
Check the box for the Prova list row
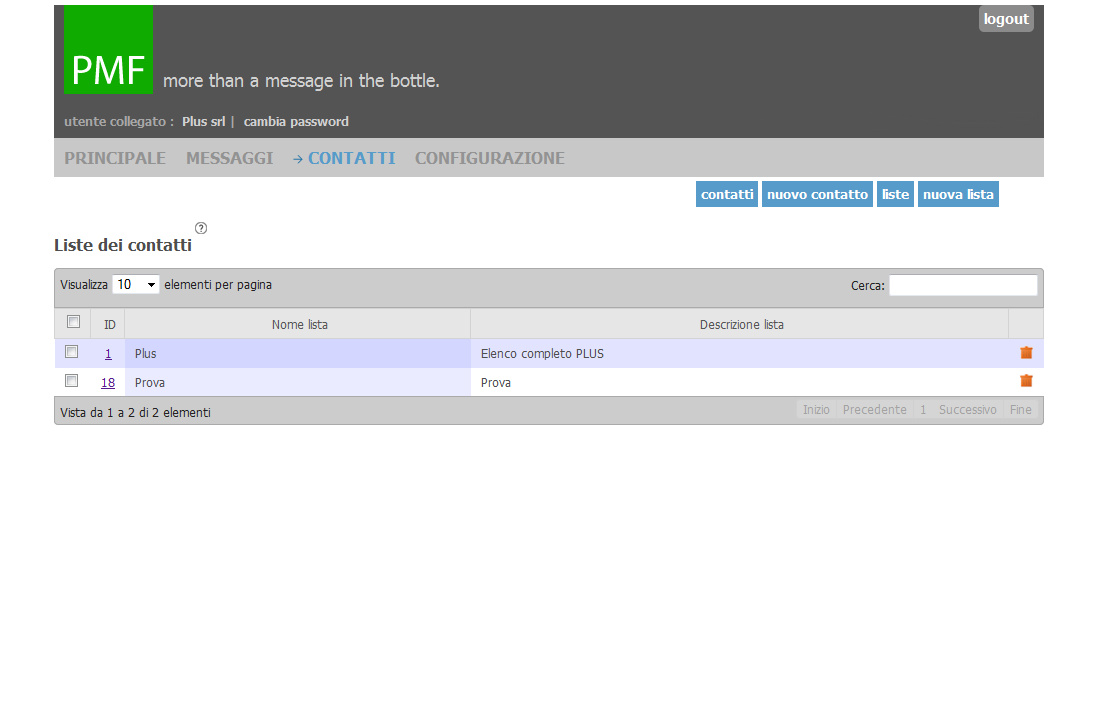[x=71, y=380]
